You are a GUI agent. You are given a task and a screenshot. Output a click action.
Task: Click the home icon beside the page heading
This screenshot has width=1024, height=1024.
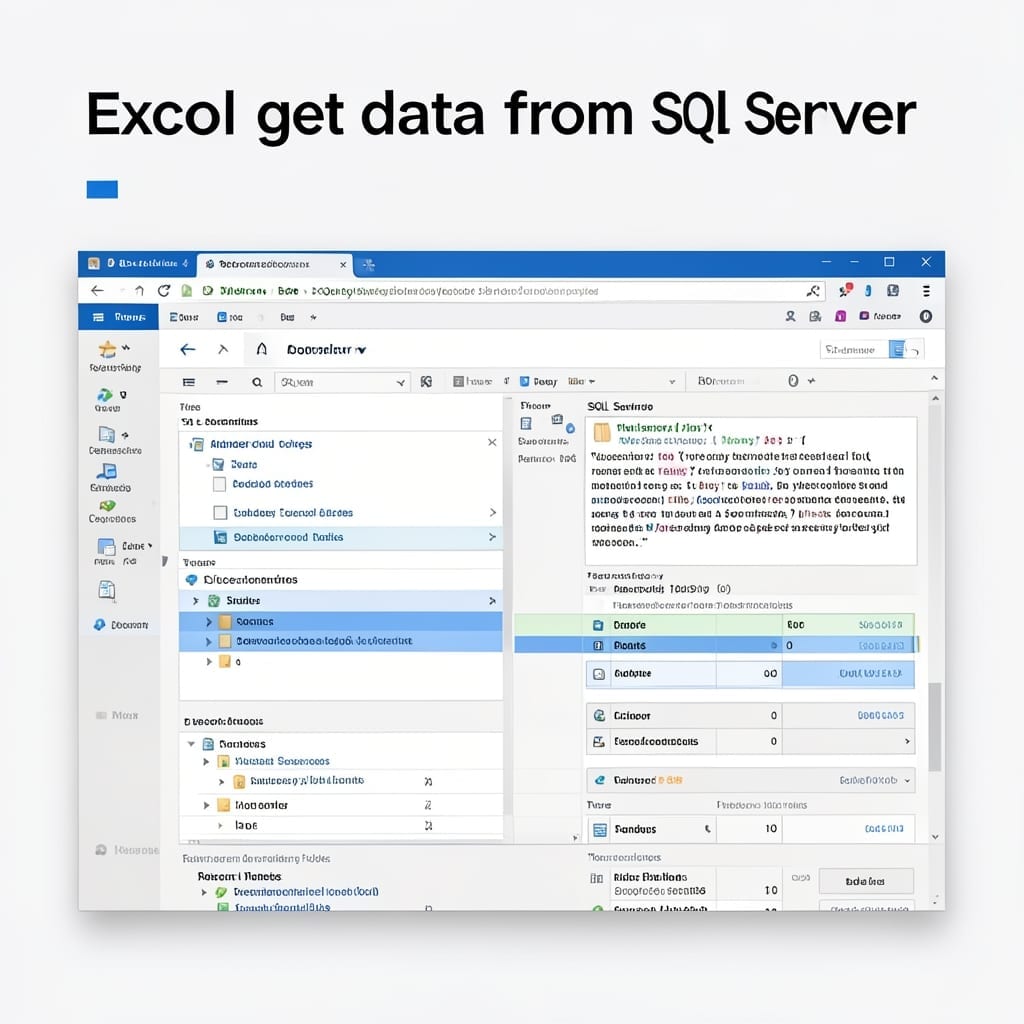tap(261, 349)
